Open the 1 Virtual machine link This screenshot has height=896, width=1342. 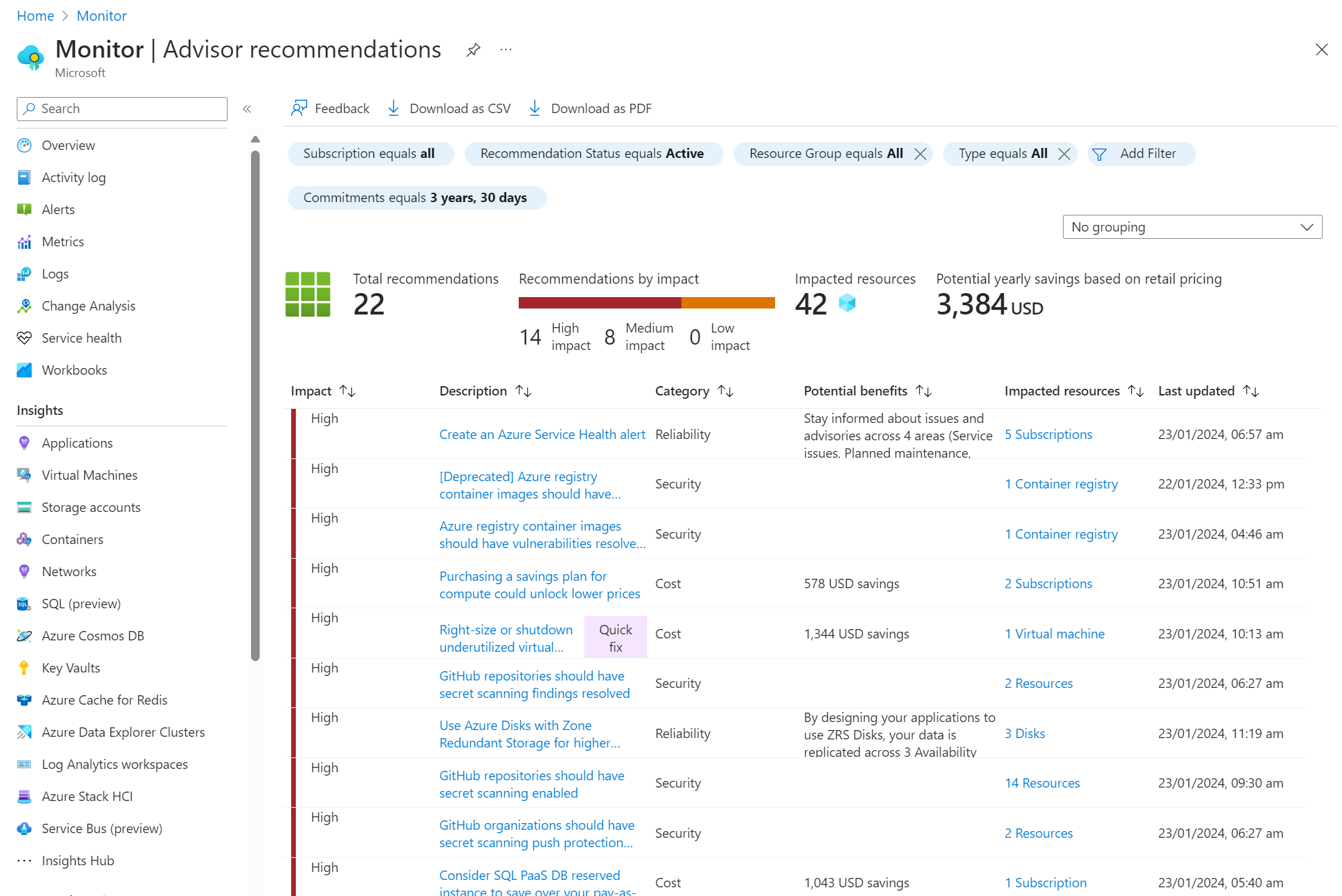click(1054, 634)
